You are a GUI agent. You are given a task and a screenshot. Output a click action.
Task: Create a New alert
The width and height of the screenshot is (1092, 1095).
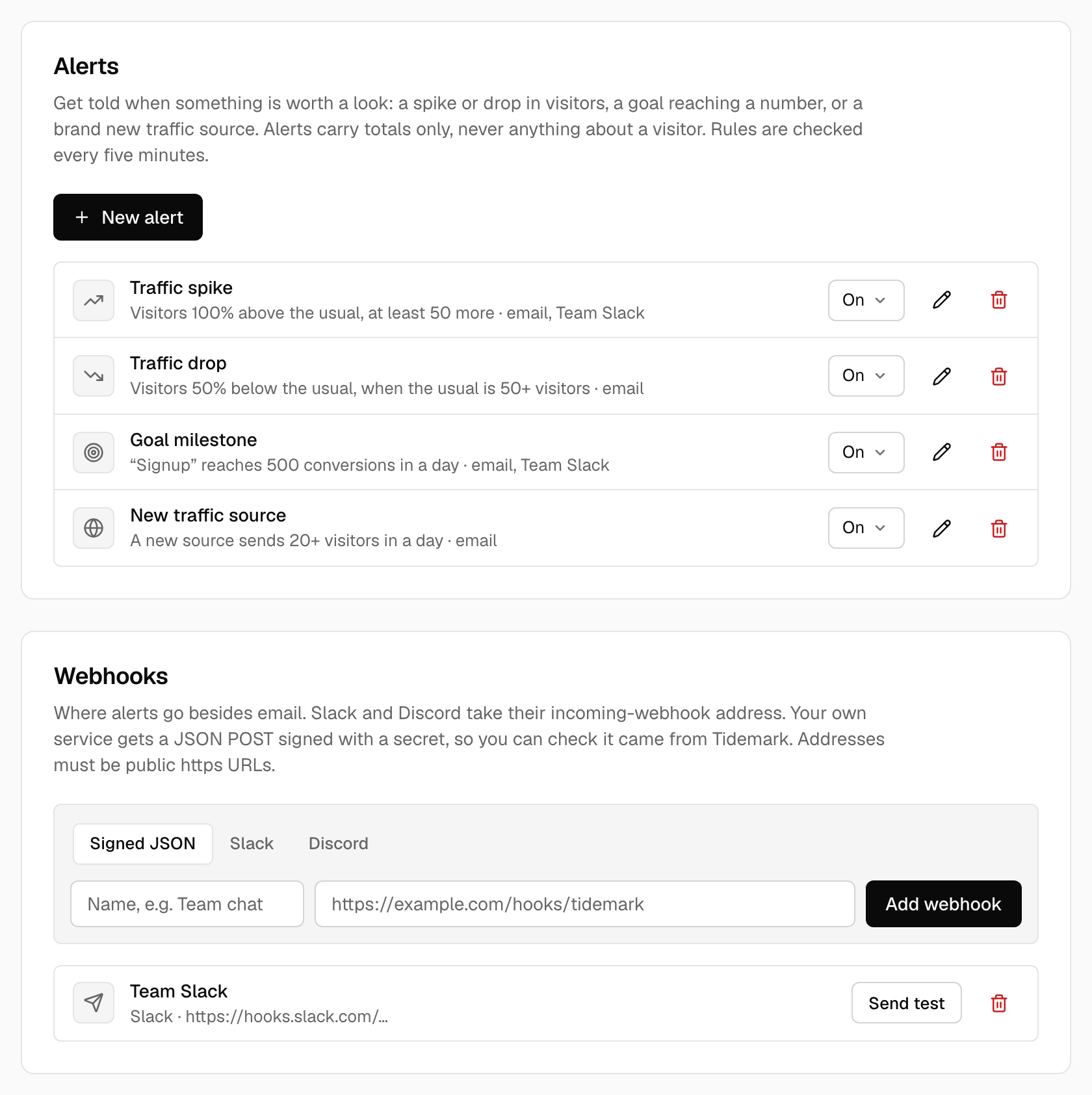[x=128, y=217]
